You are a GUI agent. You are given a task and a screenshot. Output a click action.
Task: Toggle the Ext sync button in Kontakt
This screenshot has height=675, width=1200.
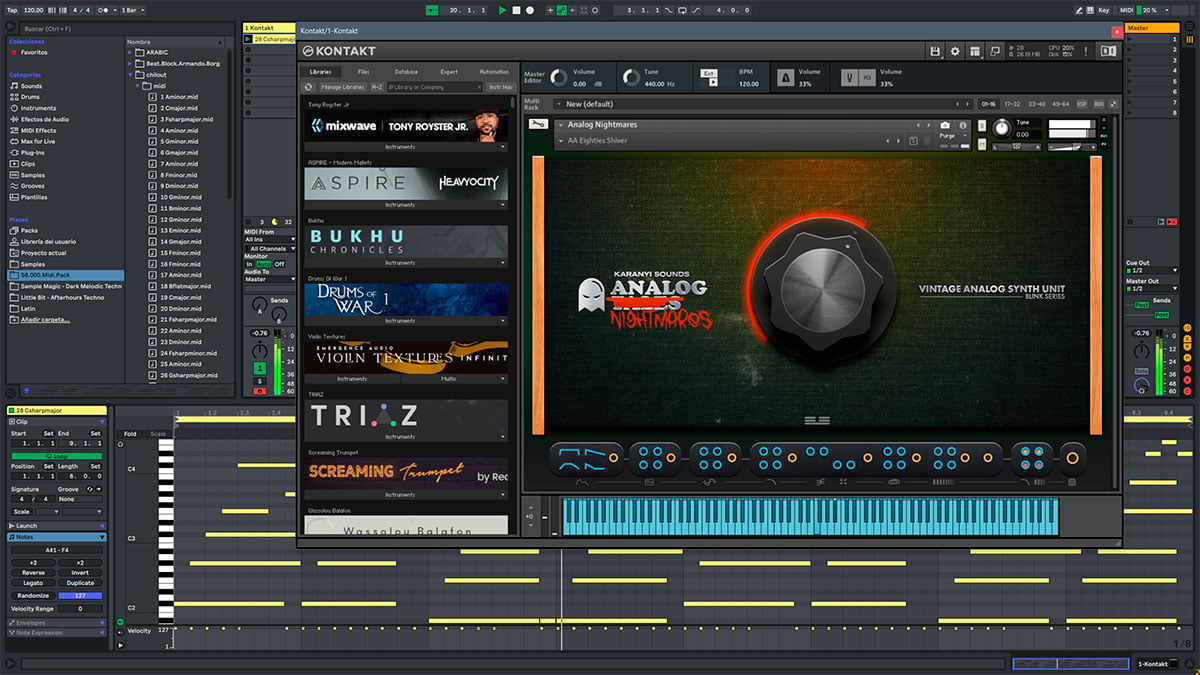[708, 72]
